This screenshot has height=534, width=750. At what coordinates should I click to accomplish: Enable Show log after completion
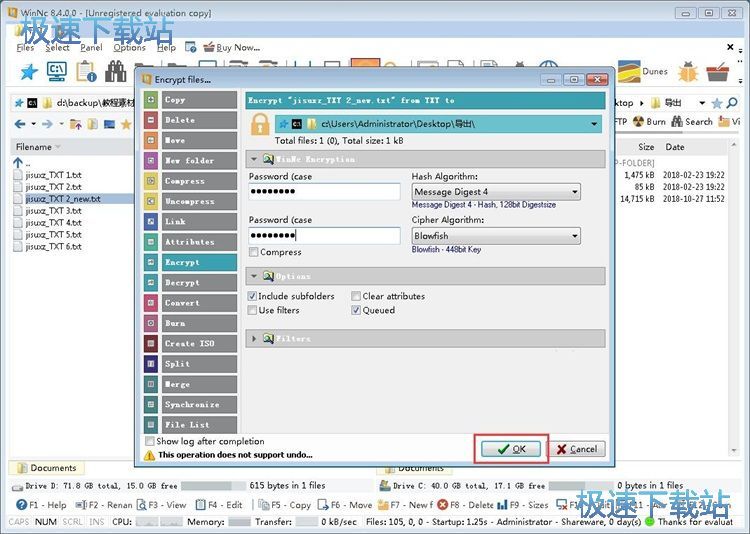pyautogui.click(x=150, y=441)
